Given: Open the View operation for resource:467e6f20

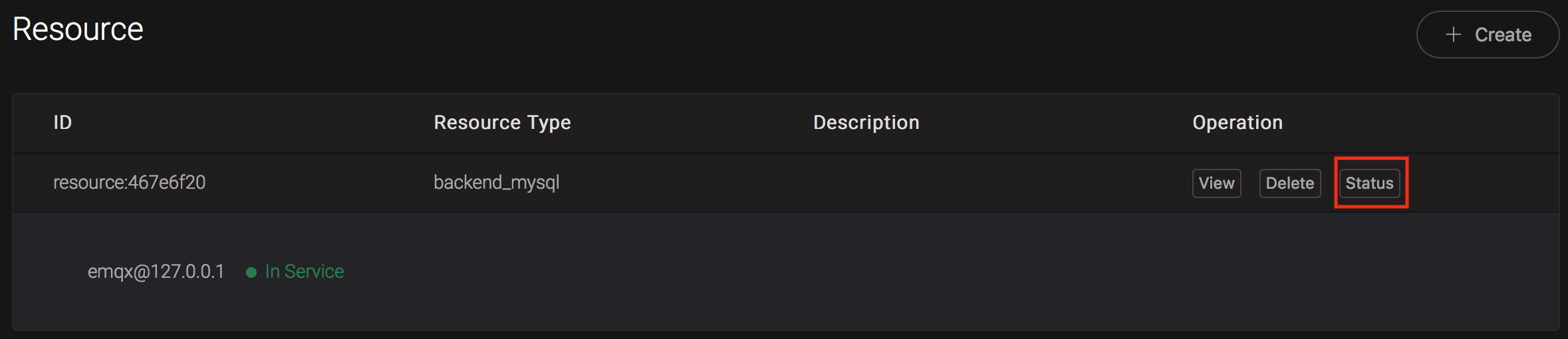Looking at the screenshot, I should tap(1216, 183).
